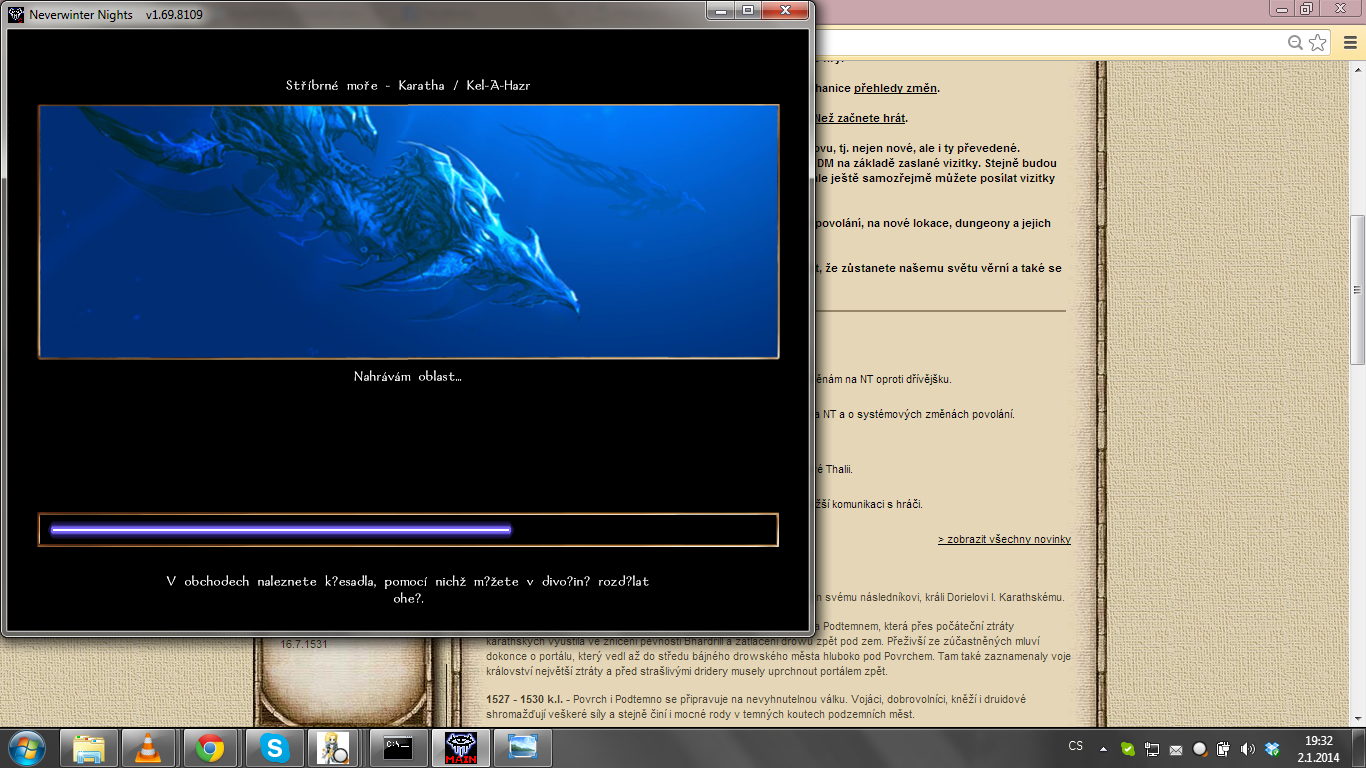Open the picture viewer taskbar button
This screenshot has height=768, width=1366.
click(x=523, y=748)
